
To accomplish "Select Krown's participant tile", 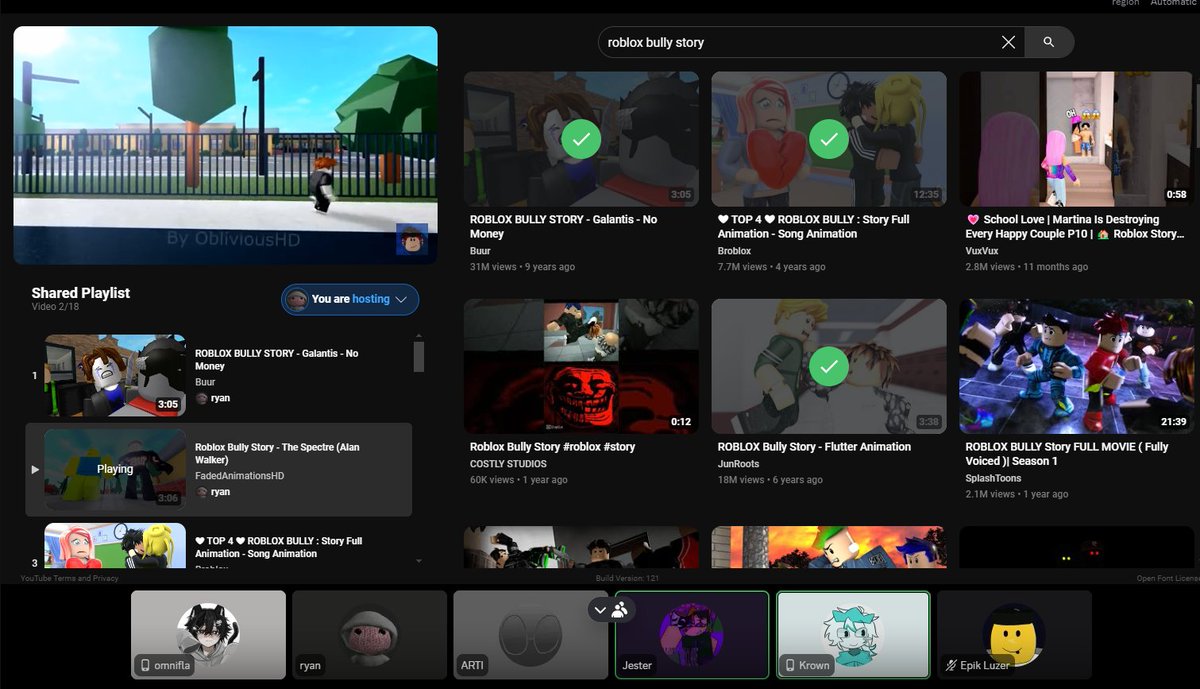I will click(853, 635).
